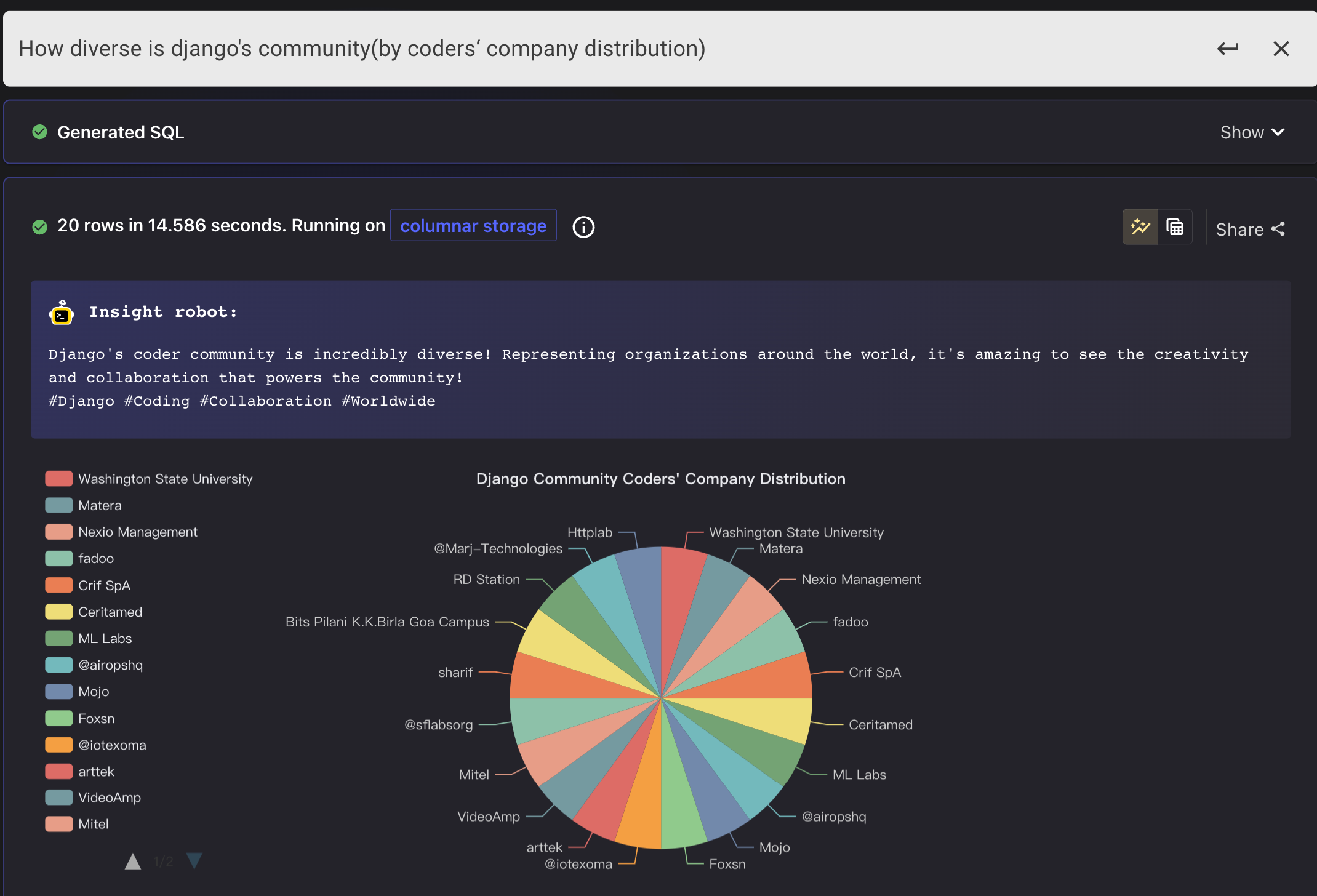
Task: Click the @iotexoma label below the pie
Action: 578,864
